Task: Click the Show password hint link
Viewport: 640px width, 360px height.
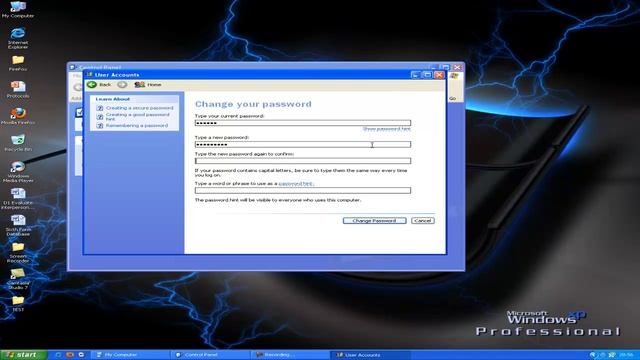Action: click(387, 129)
